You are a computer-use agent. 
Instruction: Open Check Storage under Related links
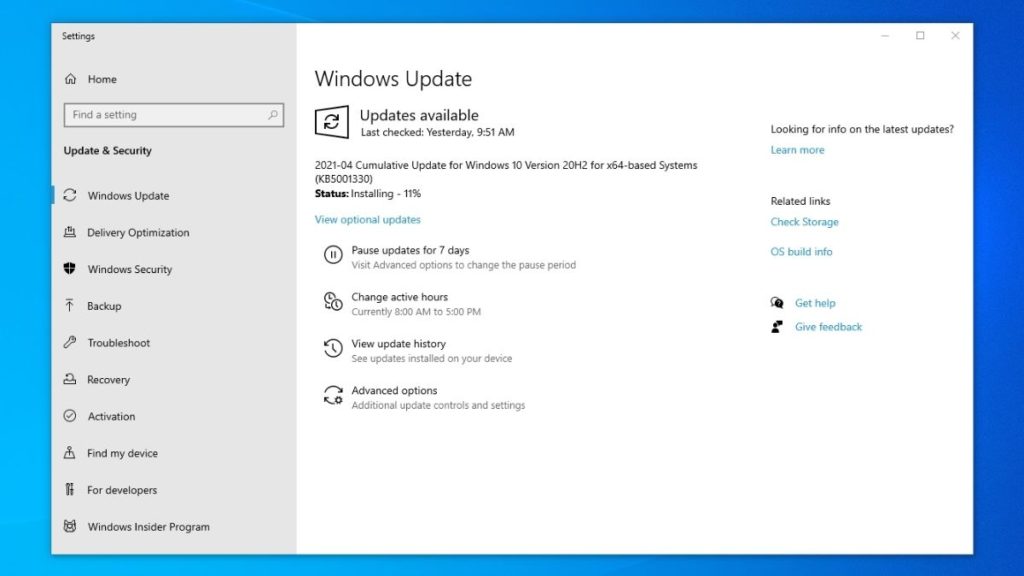[804, 221]
